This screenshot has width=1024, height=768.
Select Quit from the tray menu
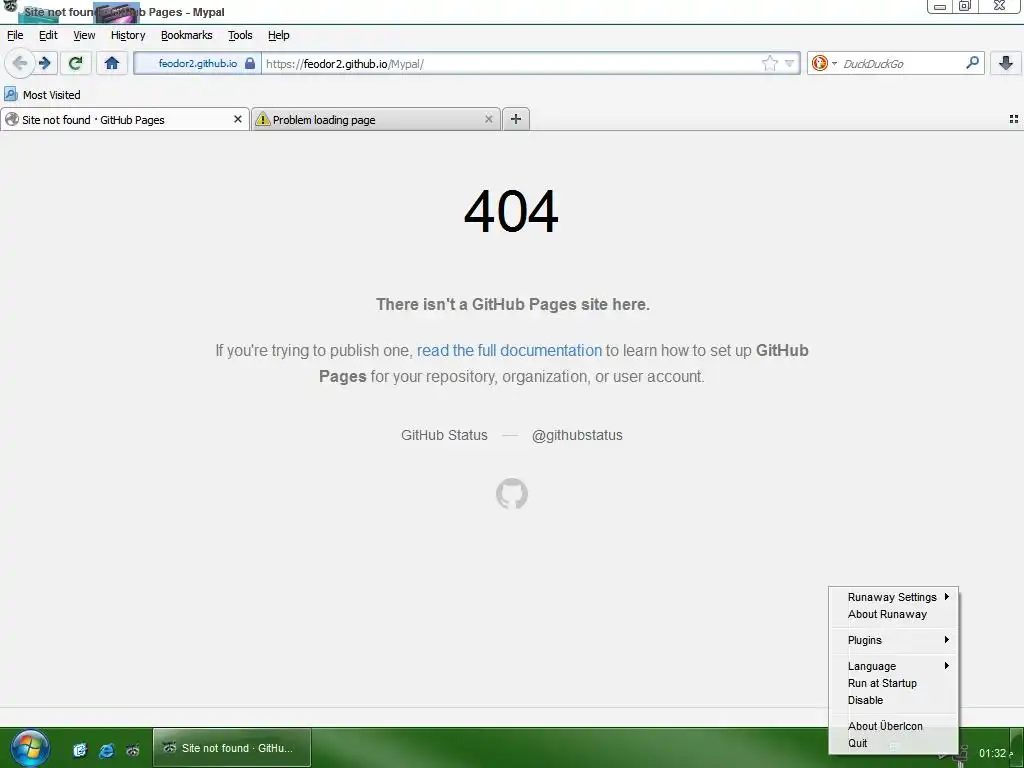point(893,743)
